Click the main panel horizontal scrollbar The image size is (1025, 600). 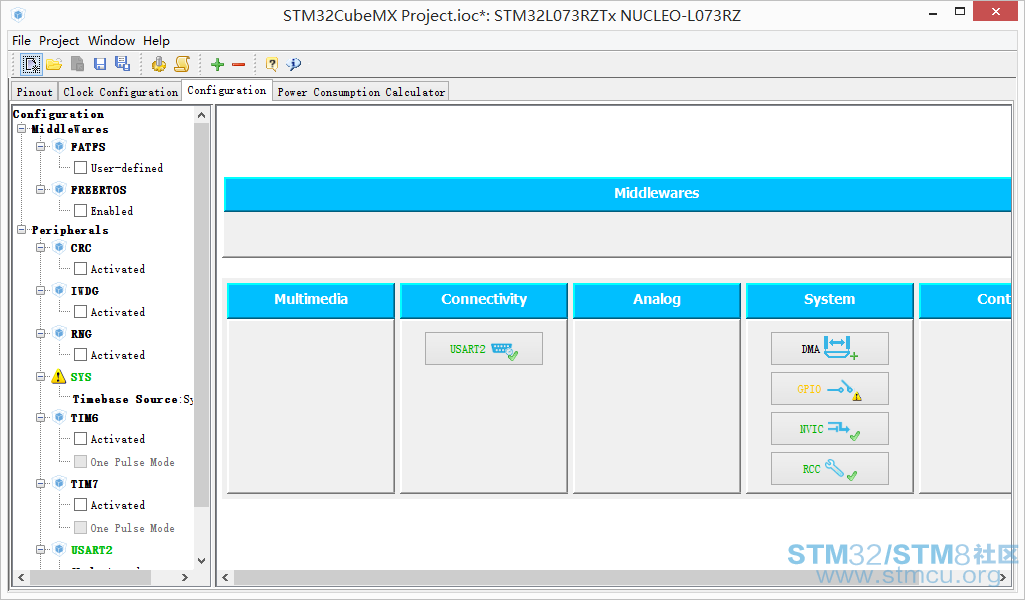(614, 577)
